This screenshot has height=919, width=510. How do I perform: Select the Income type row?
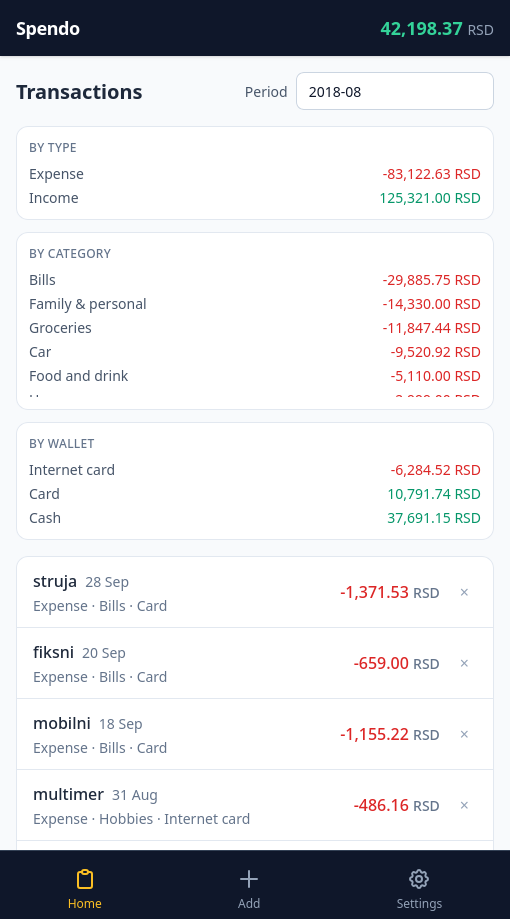(255, 198)
